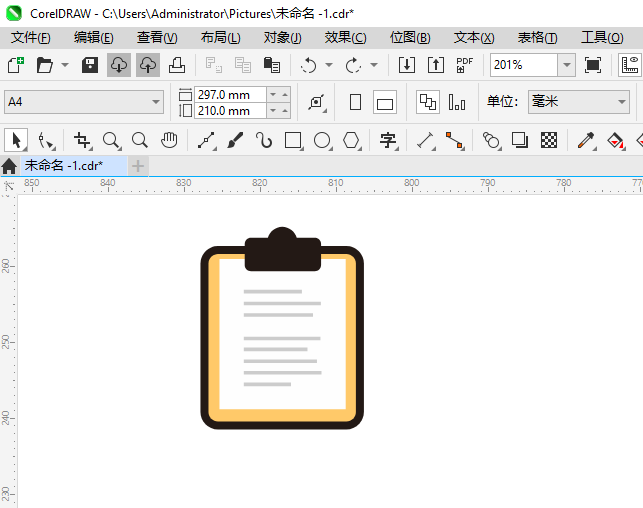643x508 pixels.
Task: Select the Dimension line tool
Action: (x=426, y=141)
